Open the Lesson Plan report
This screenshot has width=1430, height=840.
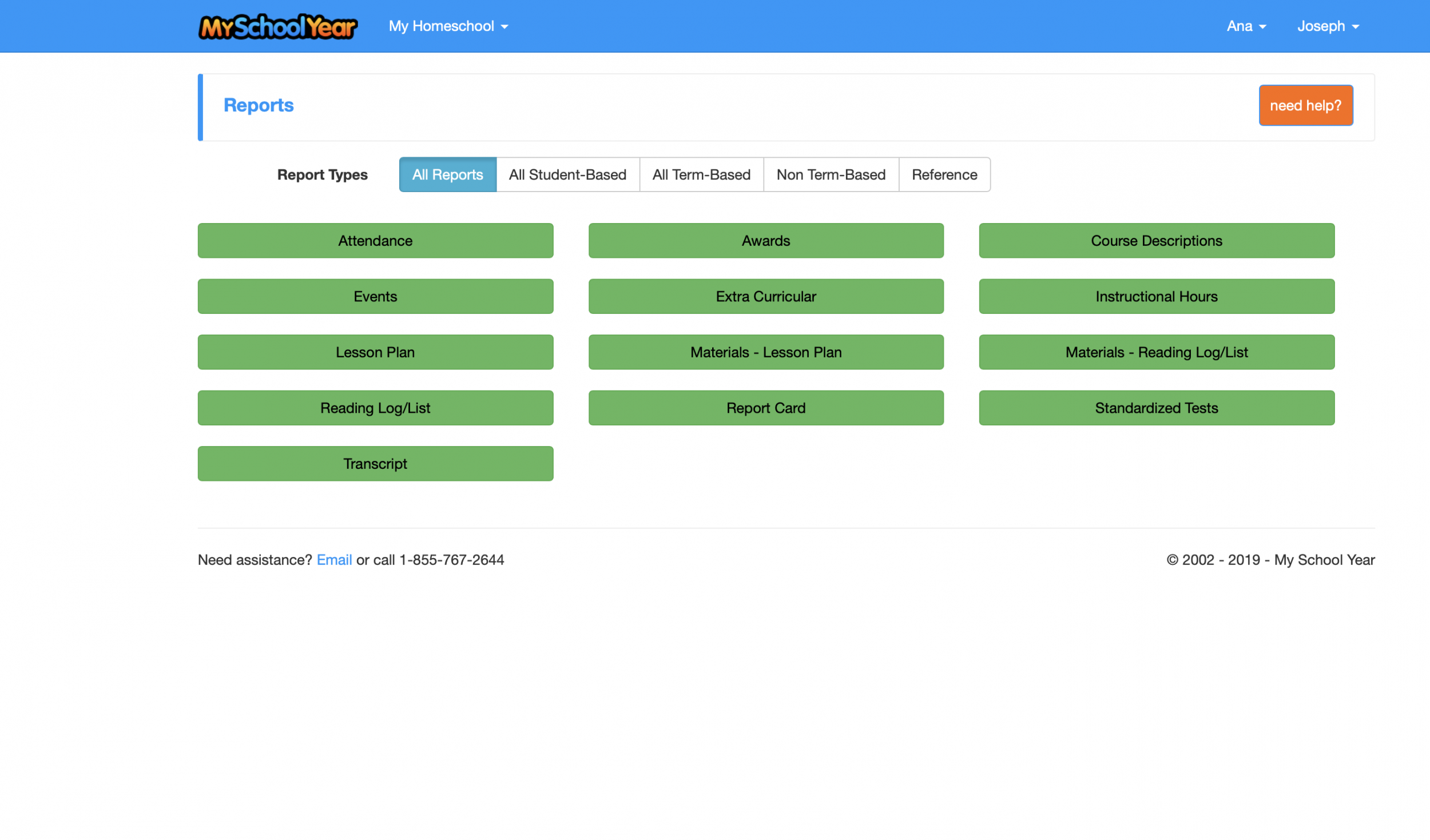(x=375, y=352)
